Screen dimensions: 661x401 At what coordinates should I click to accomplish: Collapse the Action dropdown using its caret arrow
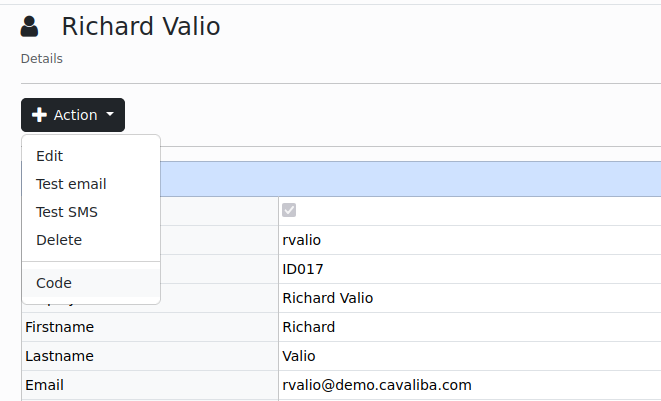pyautogui.click(x=110, y=115)
